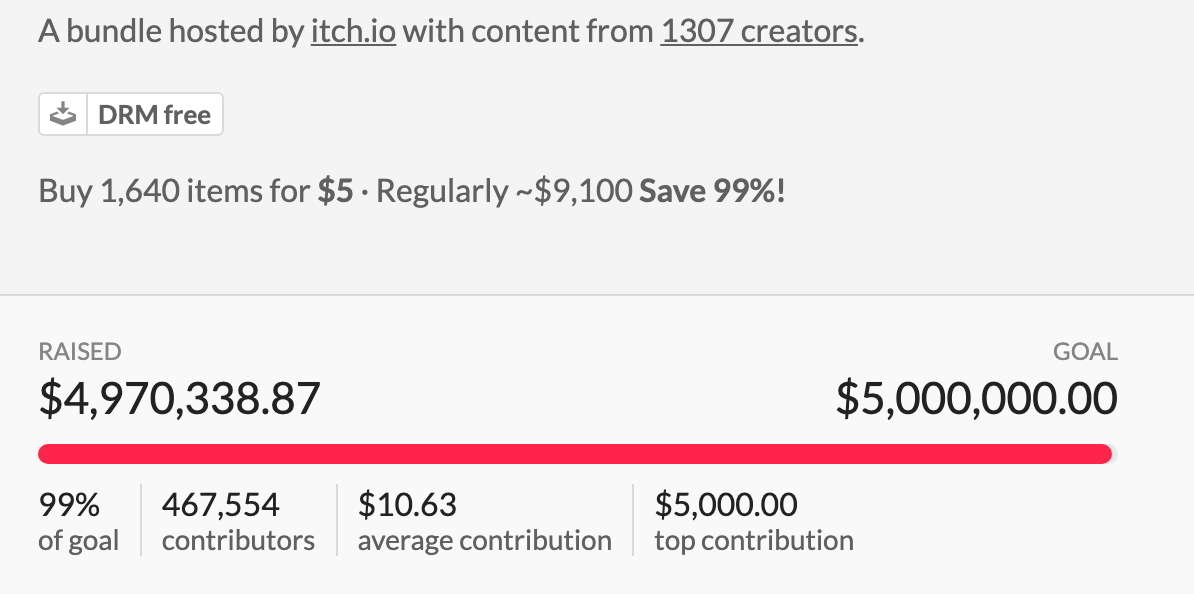Click the 'average contribution' caption
The width and height of the screenshot is (1194, 594).
click(484, 541)
